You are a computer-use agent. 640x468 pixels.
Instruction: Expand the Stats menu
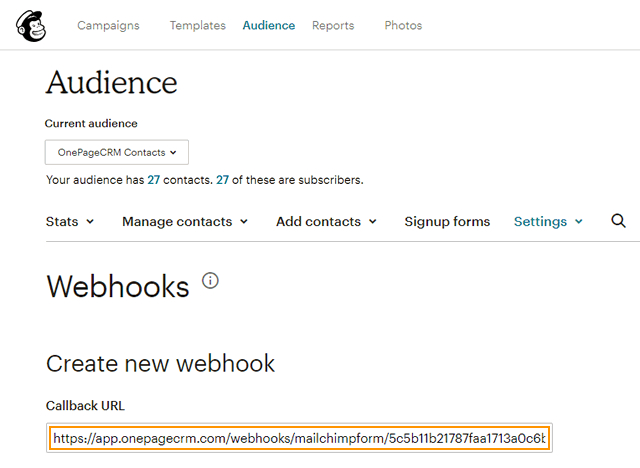[x=70, y=222]
